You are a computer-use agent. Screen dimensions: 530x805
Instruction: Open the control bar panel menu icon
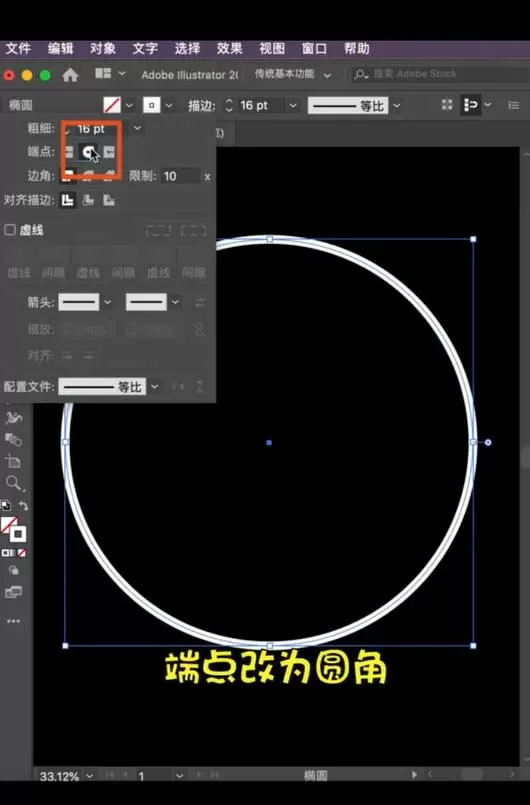coord(513,105)
